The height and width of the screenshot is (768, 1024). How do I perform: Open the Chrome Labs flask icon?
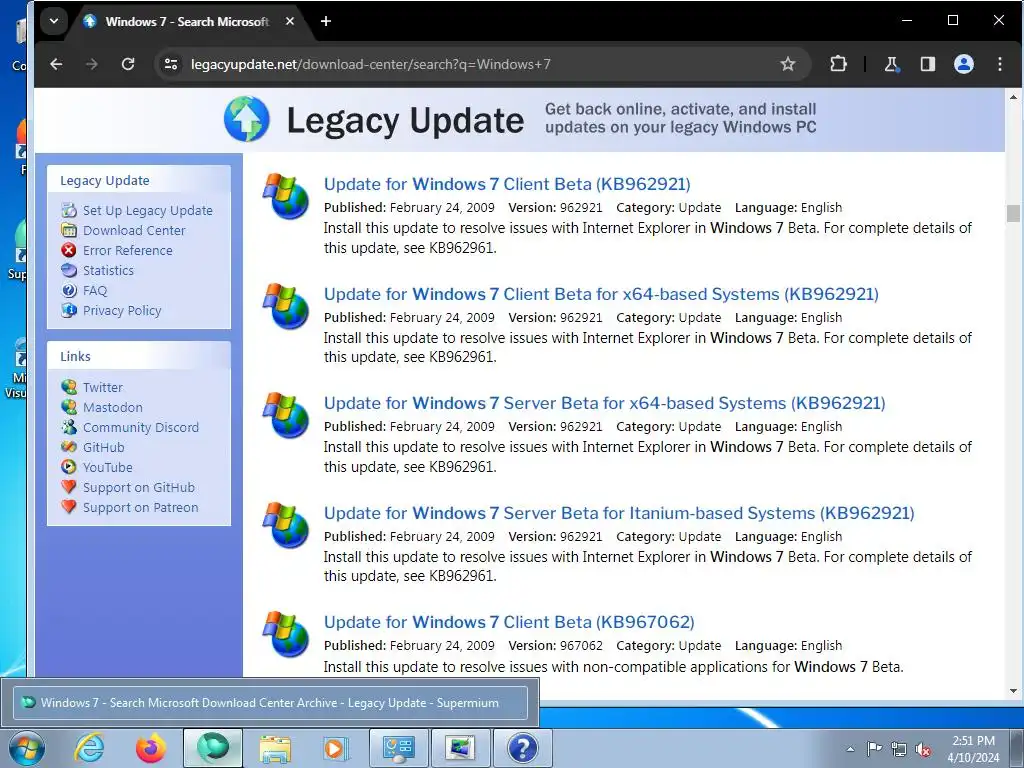tap(891, 64)
